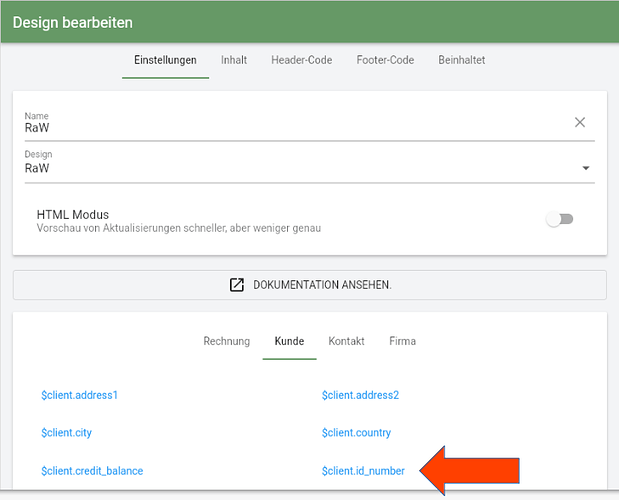The image size is (619, 500).
Task: Switch to the Inhalt tab
Action: pos(234,60)
